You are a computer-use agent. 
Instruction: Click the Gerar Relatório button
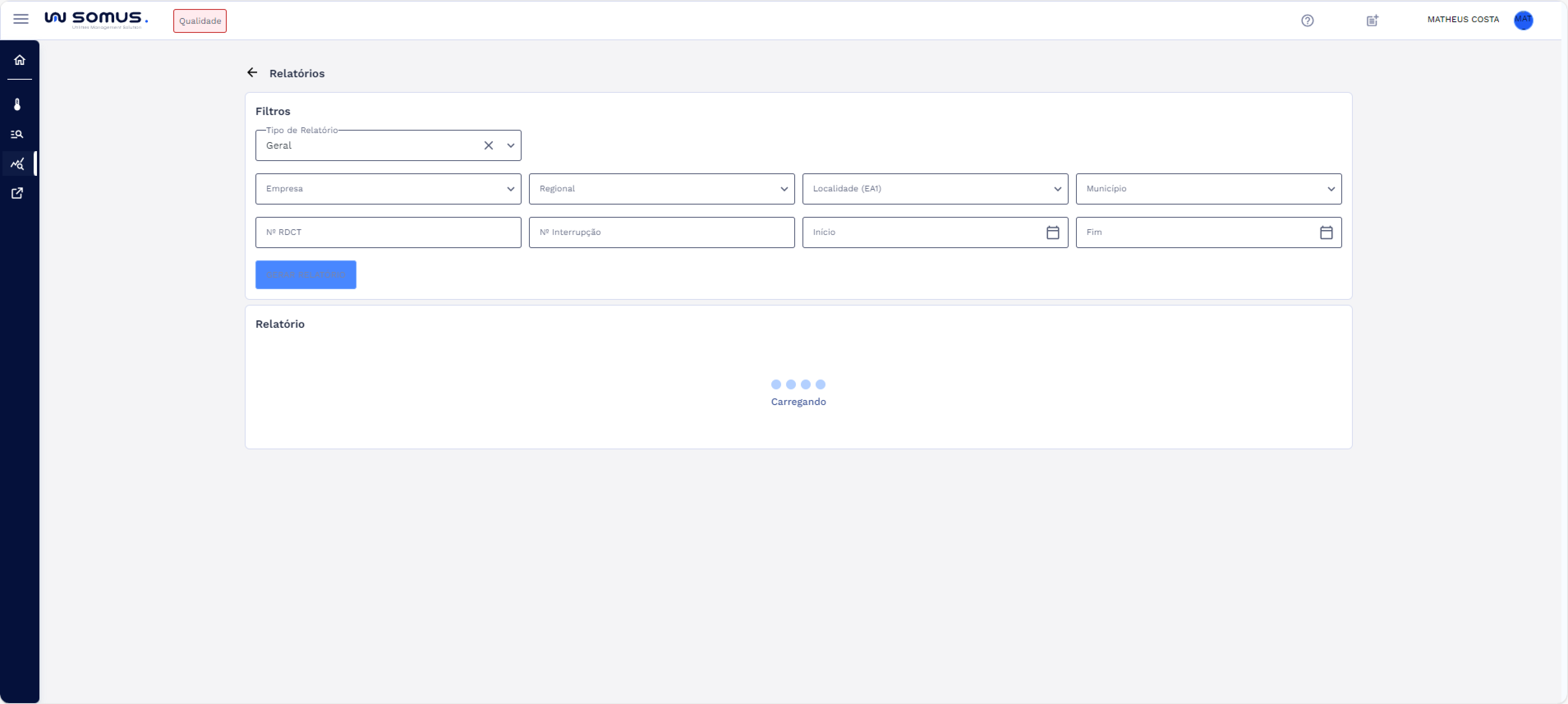pos(306,275)
